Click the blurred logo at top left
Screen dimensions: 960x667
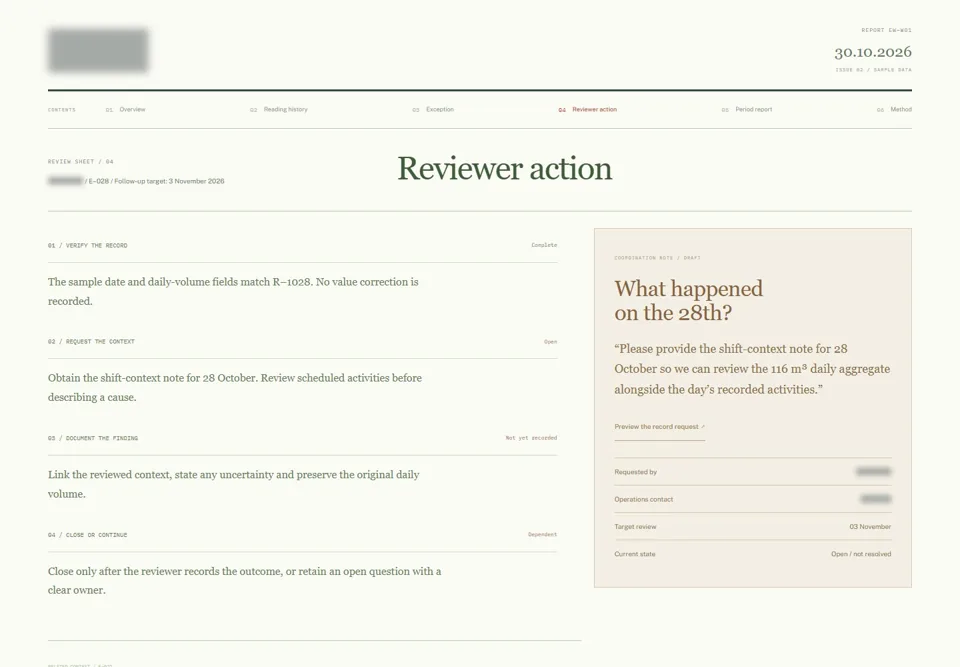point(98,50)
